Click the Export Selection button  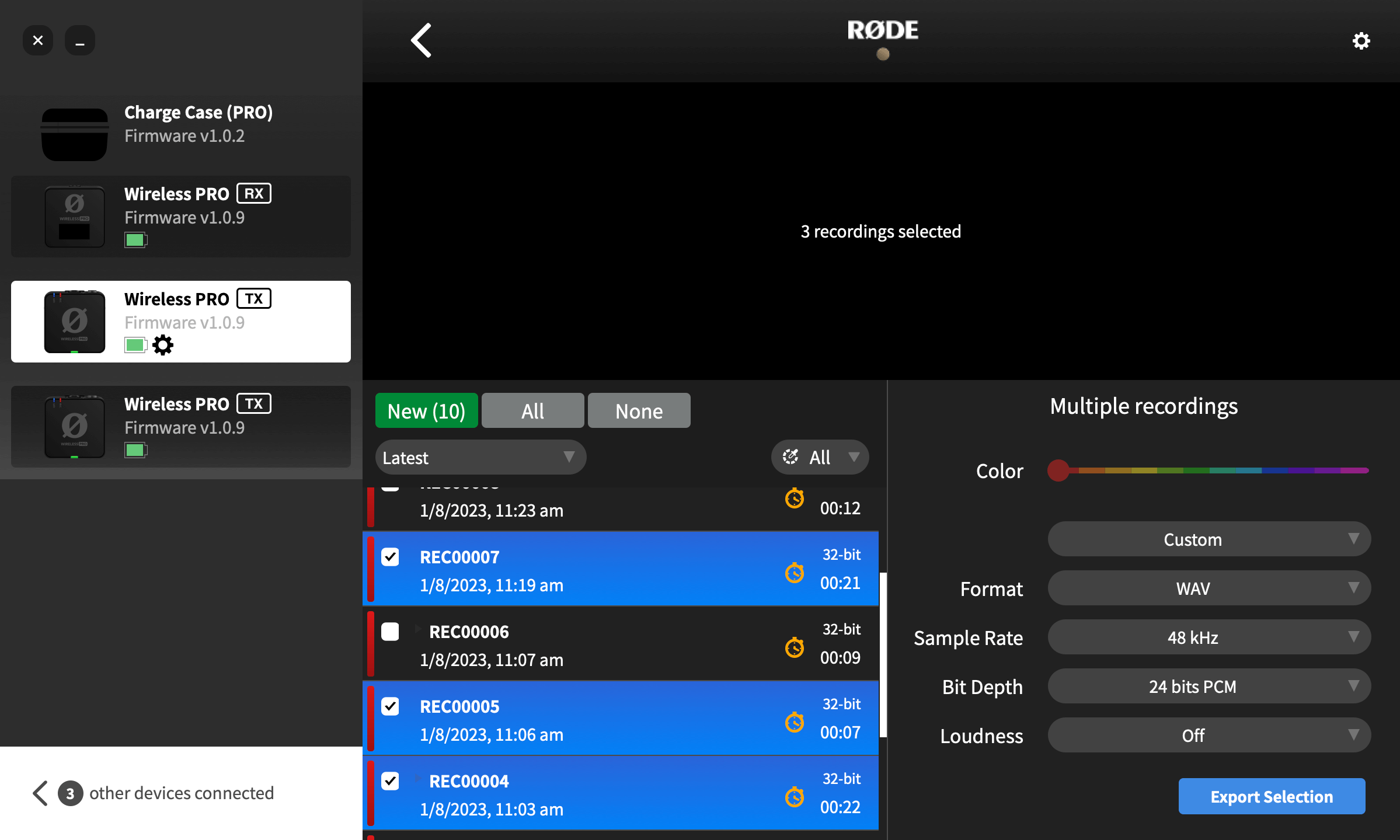[1272, 797]
